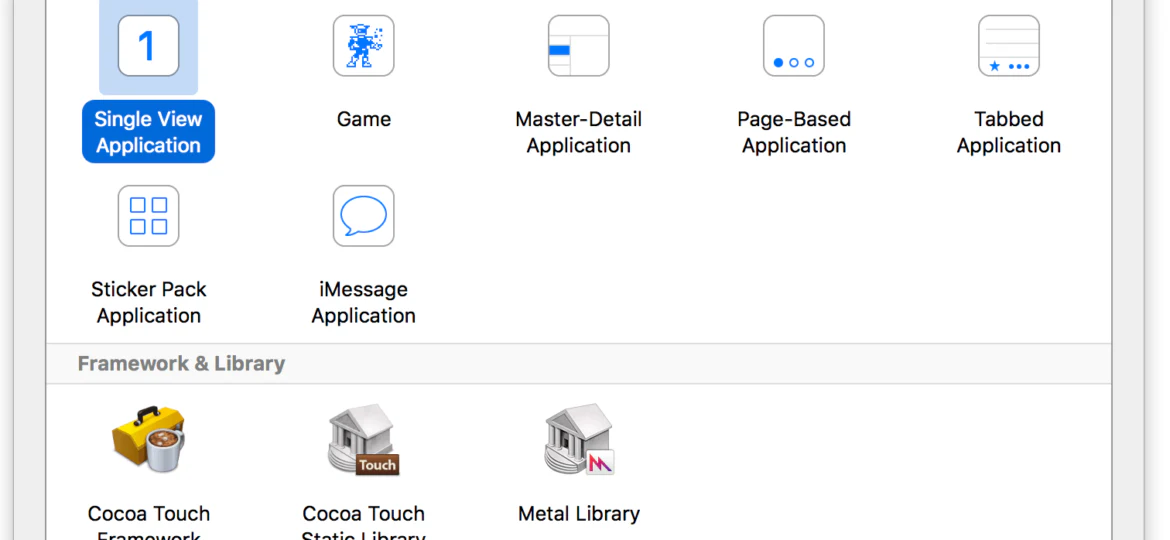Image resolution: width=1170 pixels, height=540 pixels.
Task: Choose the Game template icon
Action: [x=363, y=45]
